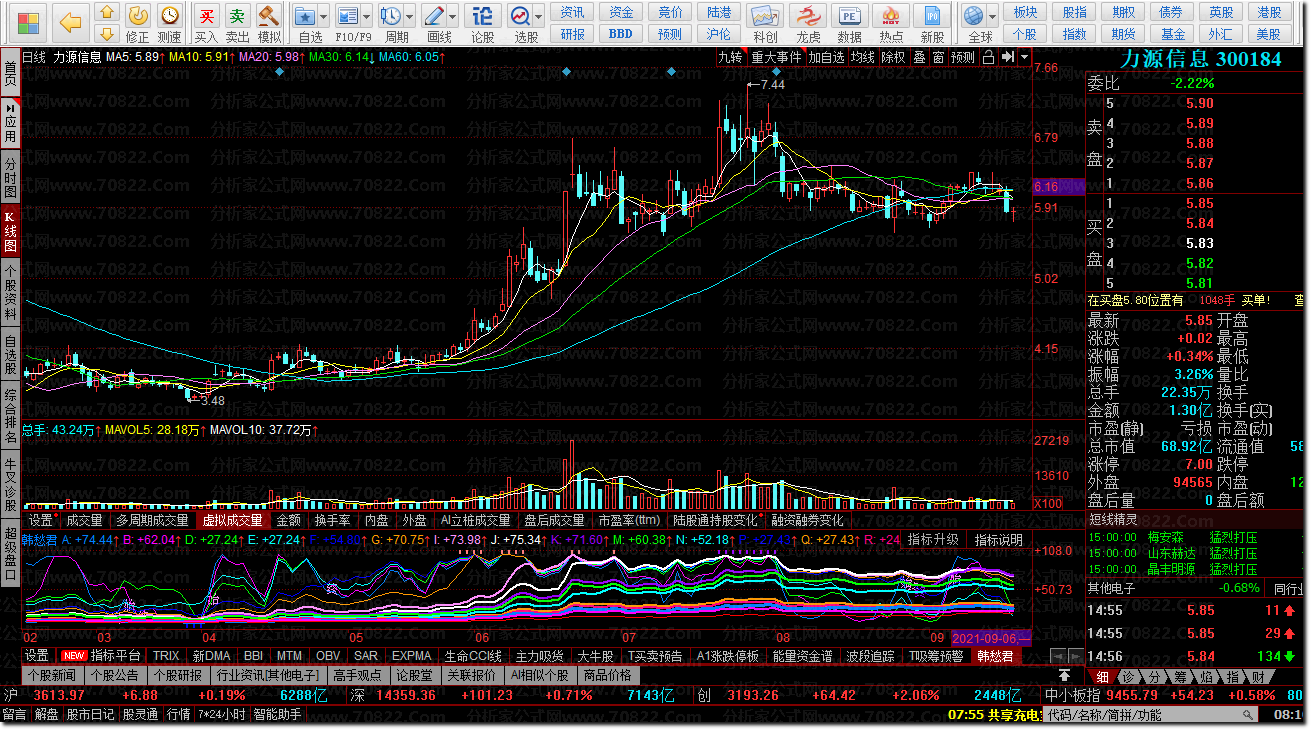Expand the 画线 drawing dropdown arrow
The height and width of the screenshot is (730, 1312).
tap(453, 17)
